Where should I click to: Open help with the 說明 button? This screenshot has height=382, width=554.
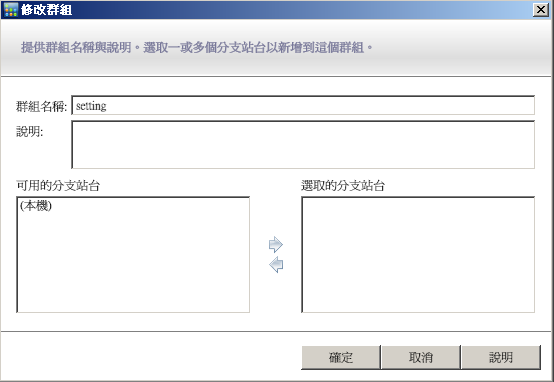pyautogui.click(x=501, y=357)
